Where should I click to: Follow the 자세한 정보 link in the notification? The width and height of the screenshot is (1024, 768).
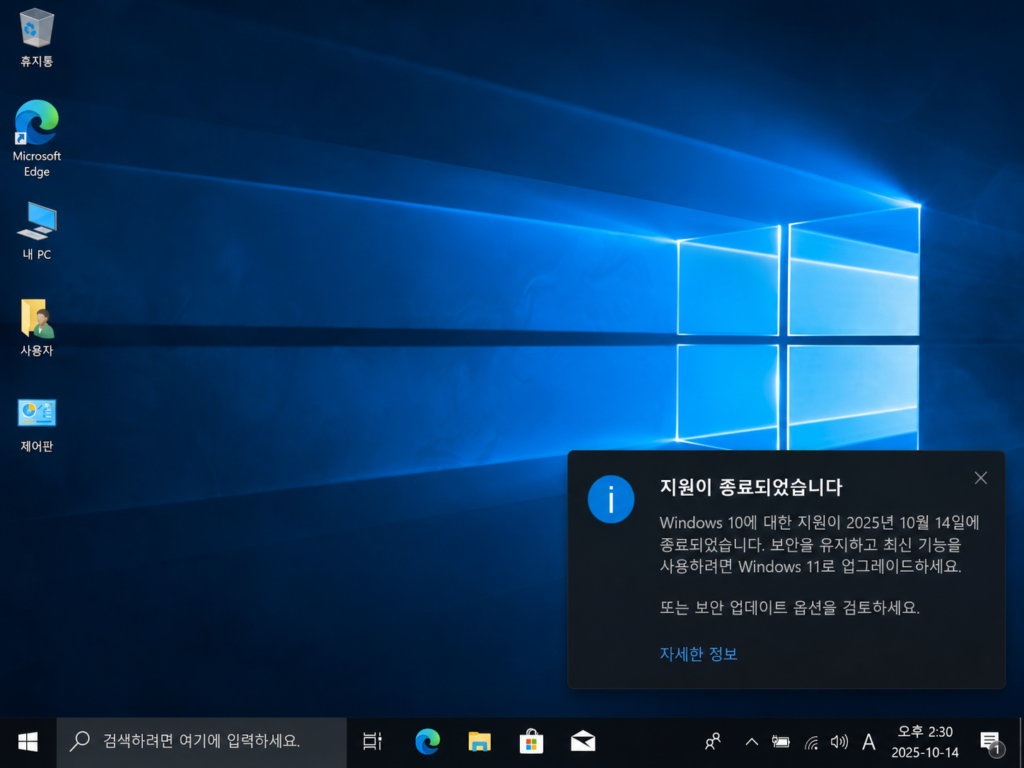pyautogui.click(x=698, y=654)
